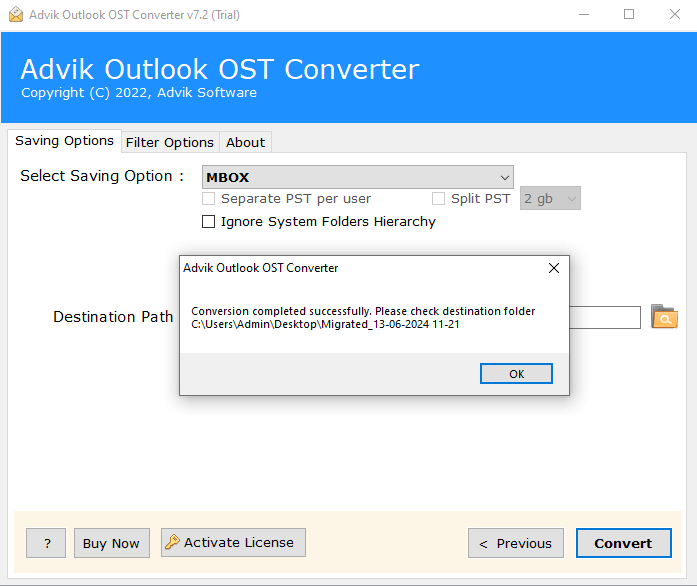This screenshot has width=697, height=586.
Task: Click OK in the conversion completed dialog
Action: pos(516,373)
